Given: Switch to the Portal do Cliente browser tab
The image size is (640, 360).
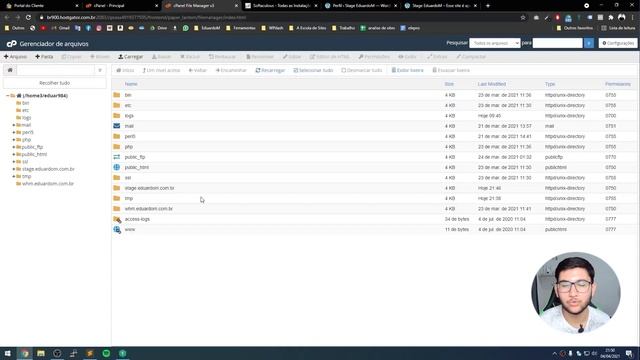Looking at the screenshot, I should click(42, 6).
